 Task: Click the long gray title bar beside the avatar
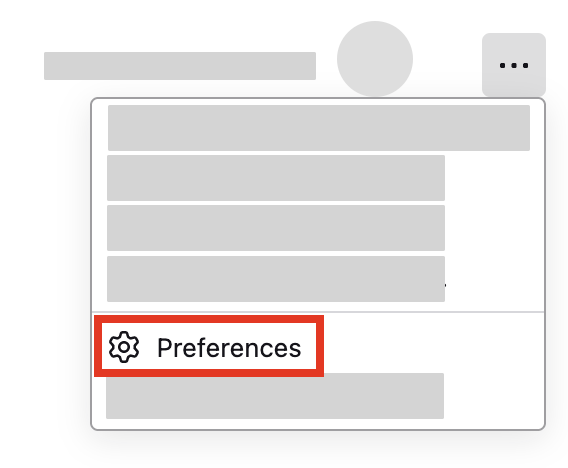180,66
